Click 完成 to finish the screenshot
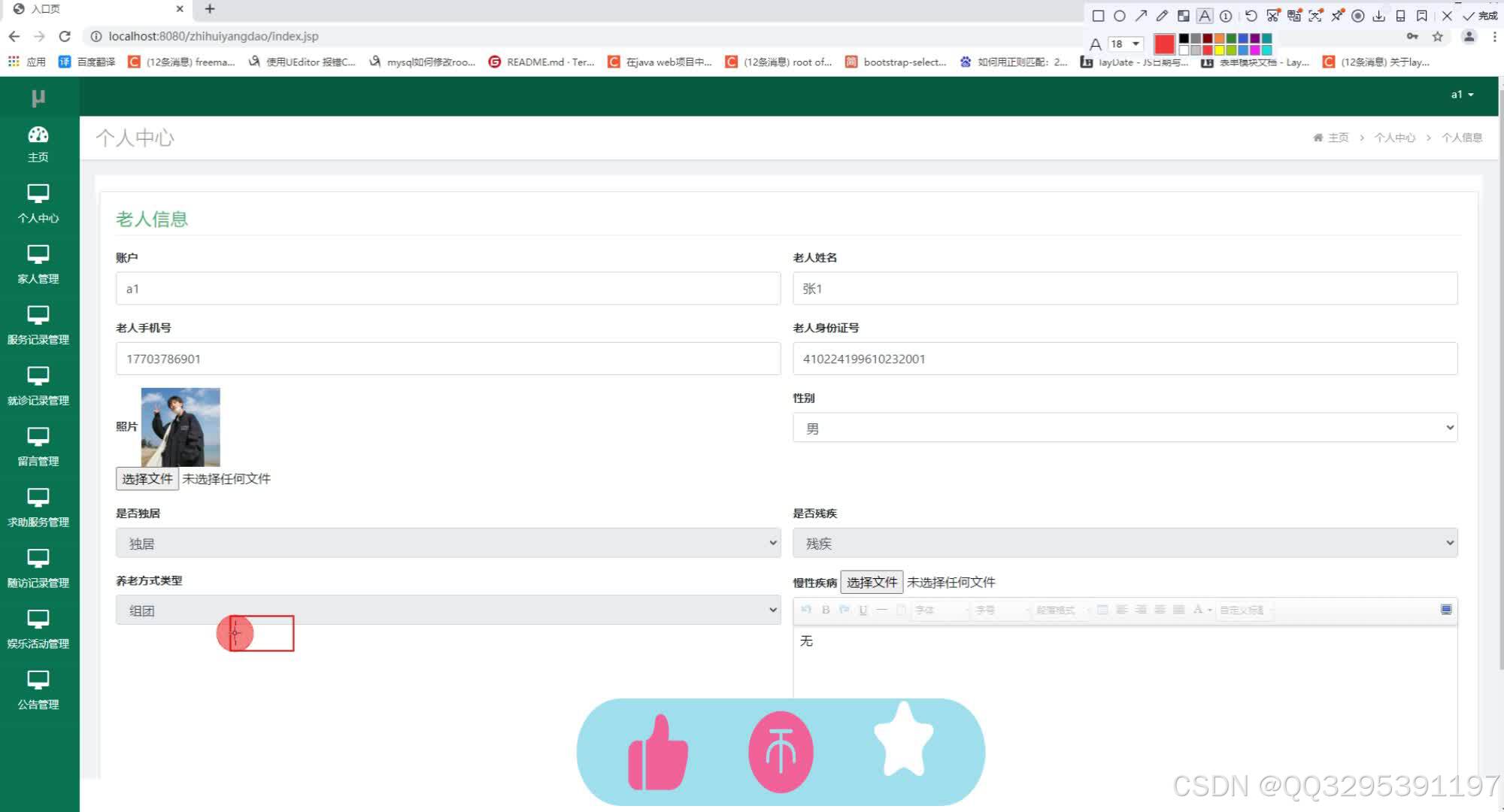Image resolution: width=1504 pixels, height=812 pixels. [x=1480, y=16]
